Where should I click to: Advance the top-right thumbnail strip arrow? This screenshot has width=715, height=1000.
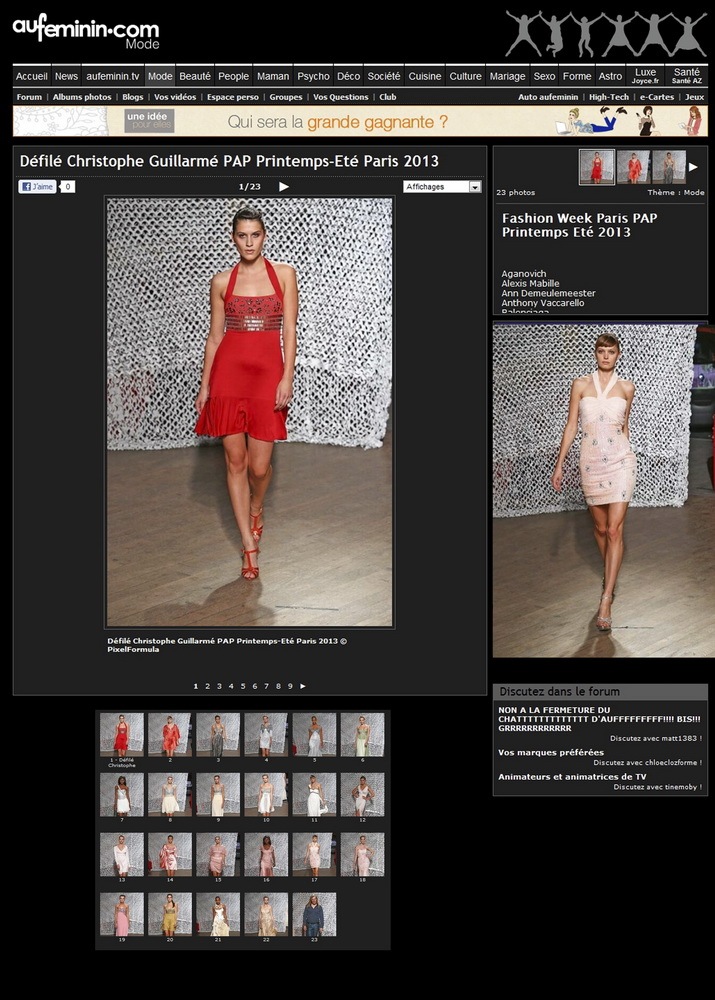click(693, 167)
